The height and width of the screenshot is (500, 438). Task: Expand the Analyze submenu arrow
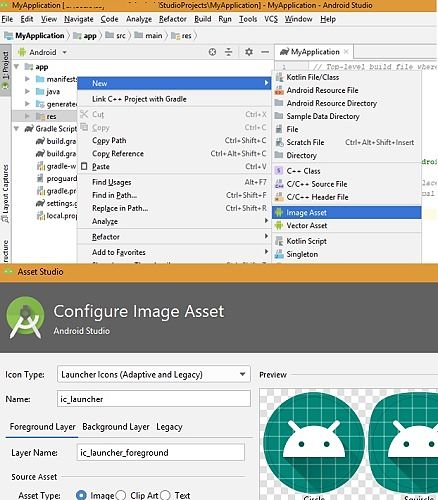(266, 221)
